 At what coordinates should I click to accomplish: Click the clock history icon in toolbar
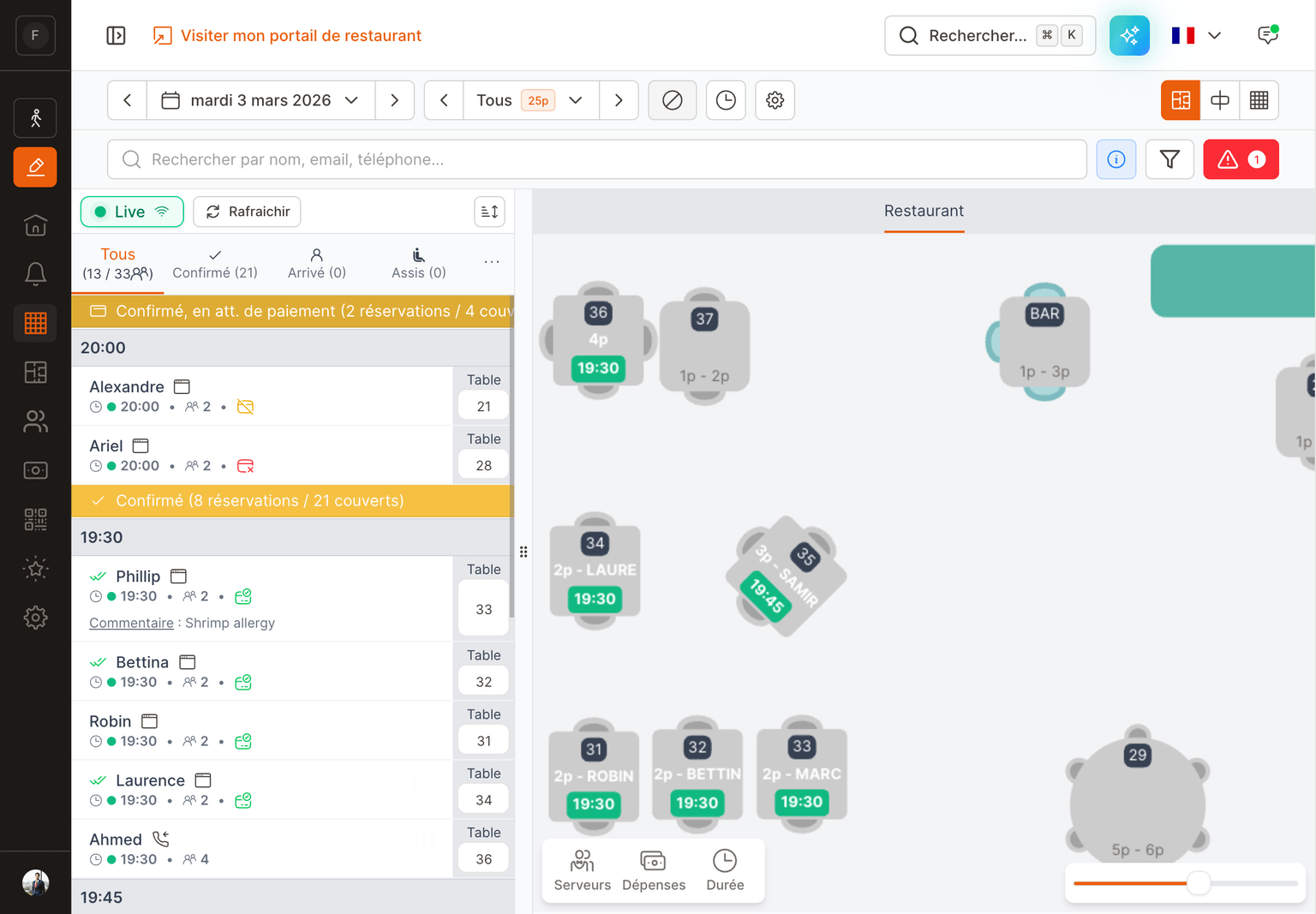[725, 100]
